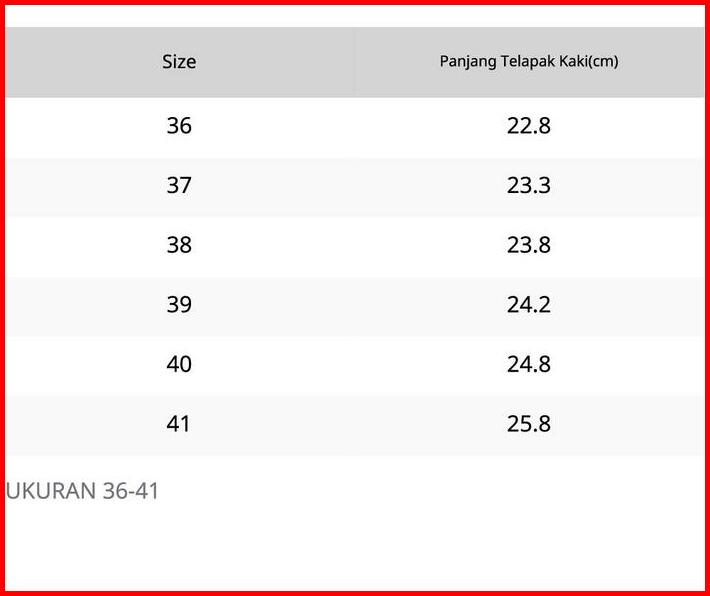This screenshot has height=596, width=710.
Task: Click Kaki(cm) in the column header
Action: 589,62
